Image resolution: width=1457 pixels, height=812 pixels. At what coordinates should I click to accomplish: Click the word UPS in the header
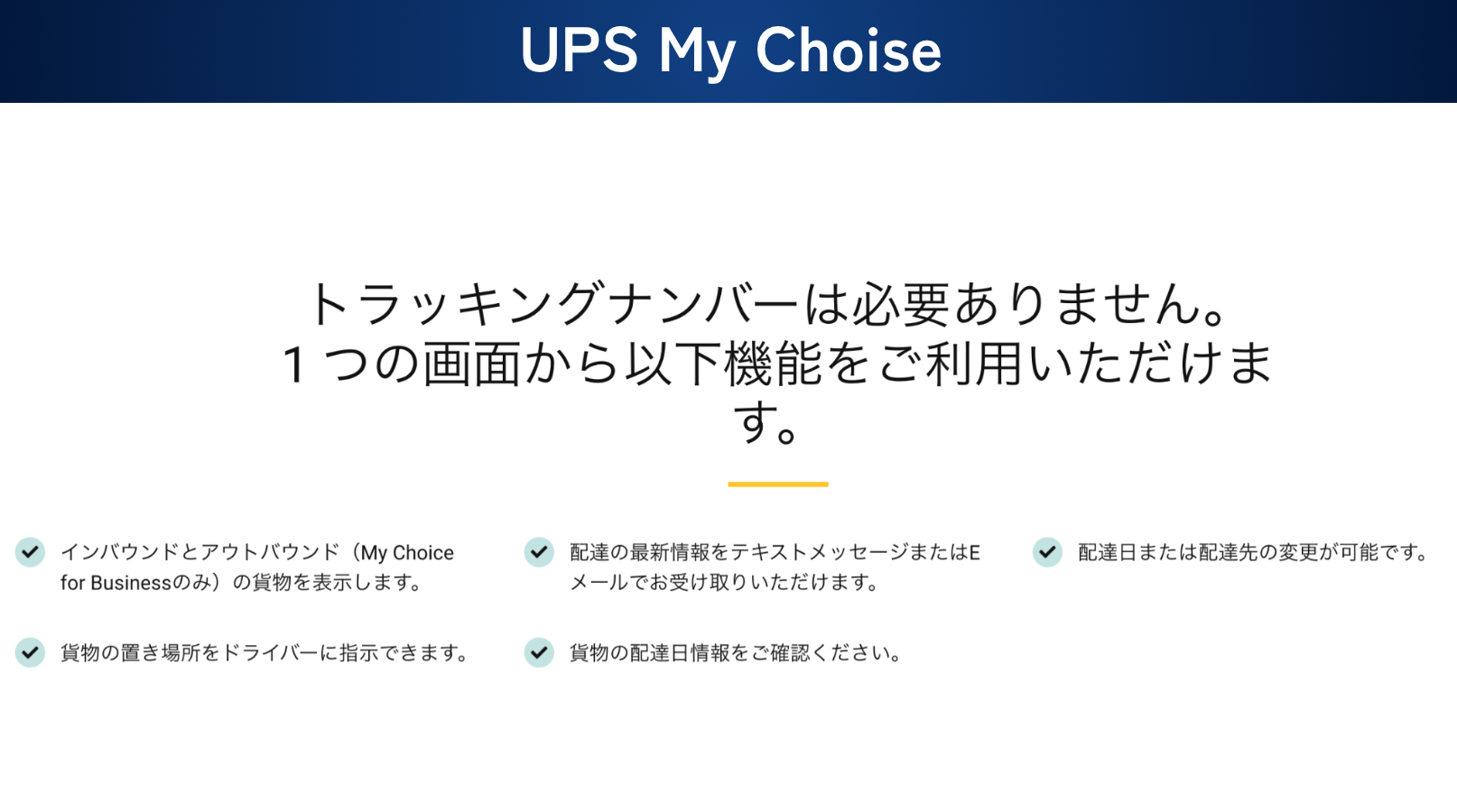coord(579,50)
